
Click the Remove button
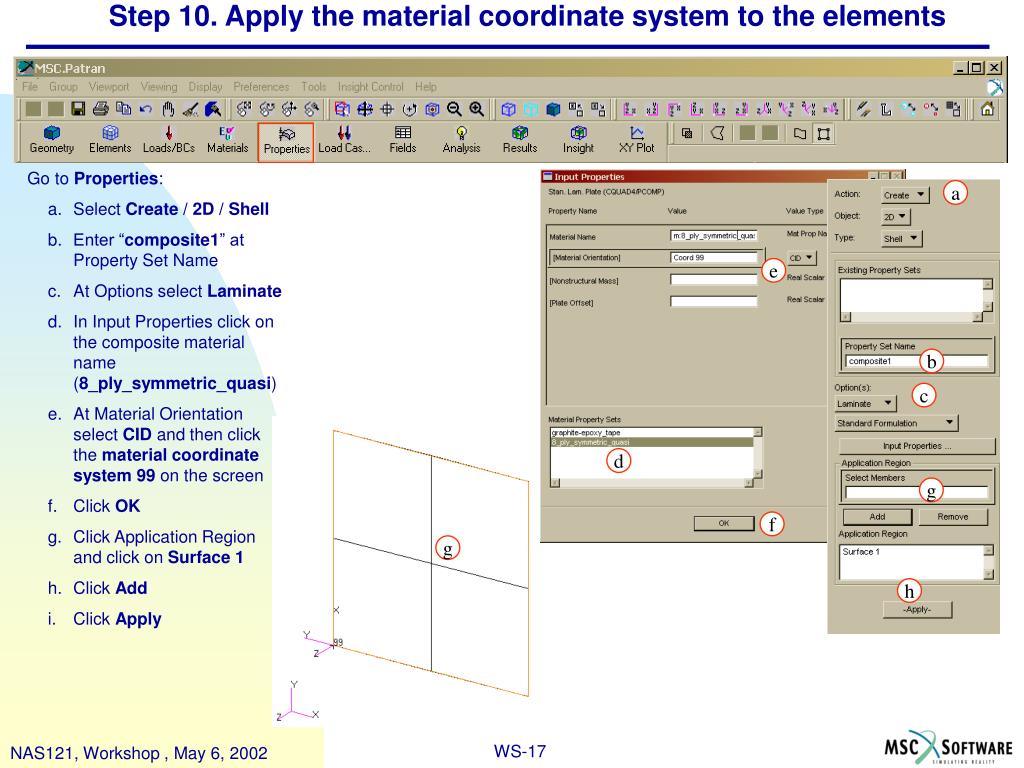pyautogui.click(x=953, y=517)
